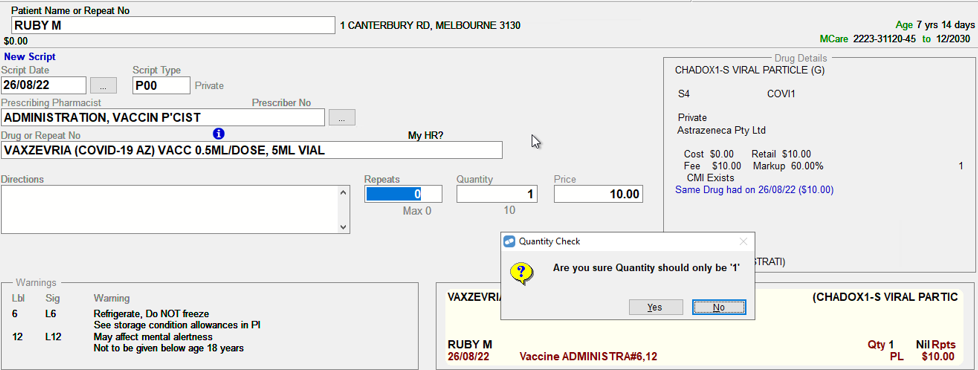978x370 pixels.
Task: Click the 'Nil Rpts' text on label preview
Action: point(936,344)
